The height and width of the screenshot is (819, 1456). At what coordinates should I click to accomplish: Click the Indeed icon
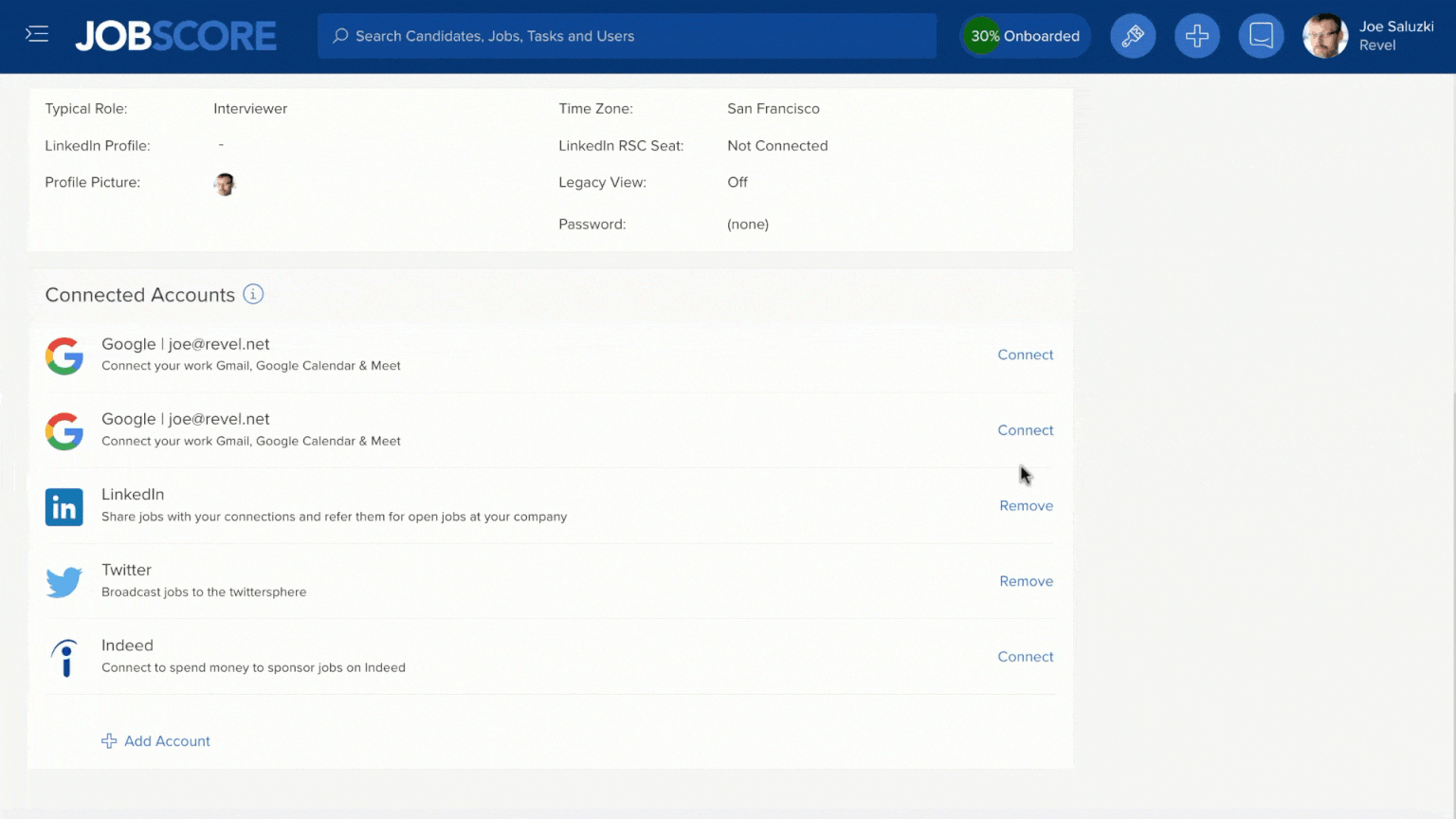pyautogui.click(x=64, y=657)
